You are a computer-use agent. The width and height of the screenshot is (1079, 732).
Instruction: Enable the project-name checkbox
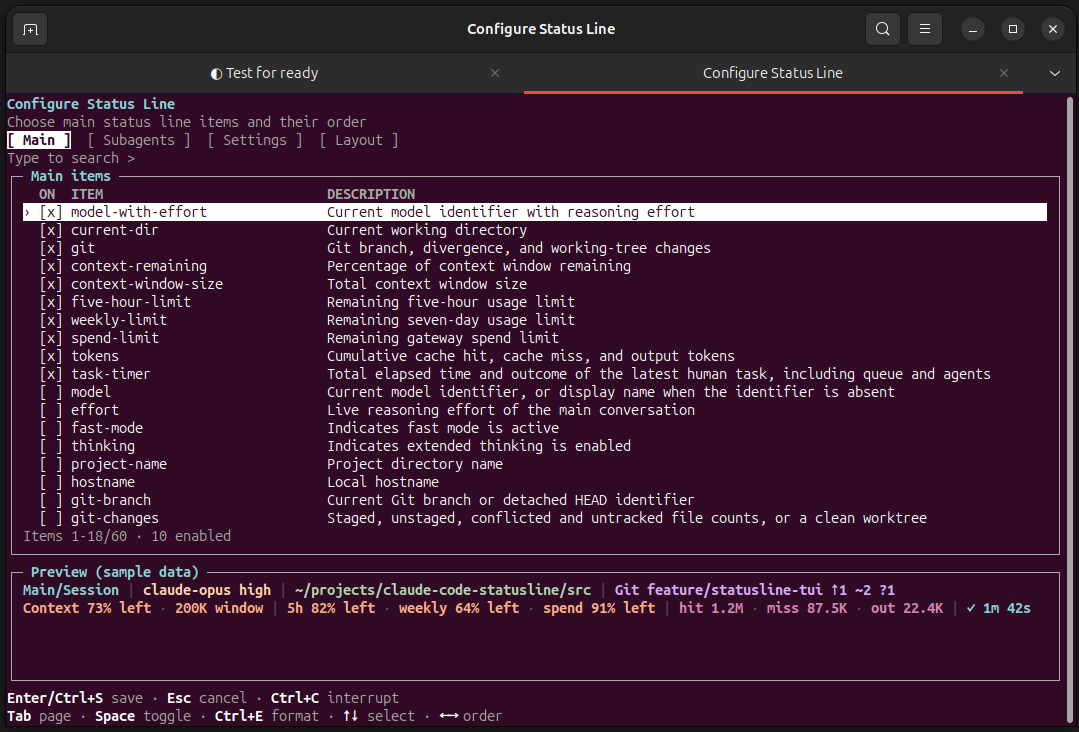point(51,464)
